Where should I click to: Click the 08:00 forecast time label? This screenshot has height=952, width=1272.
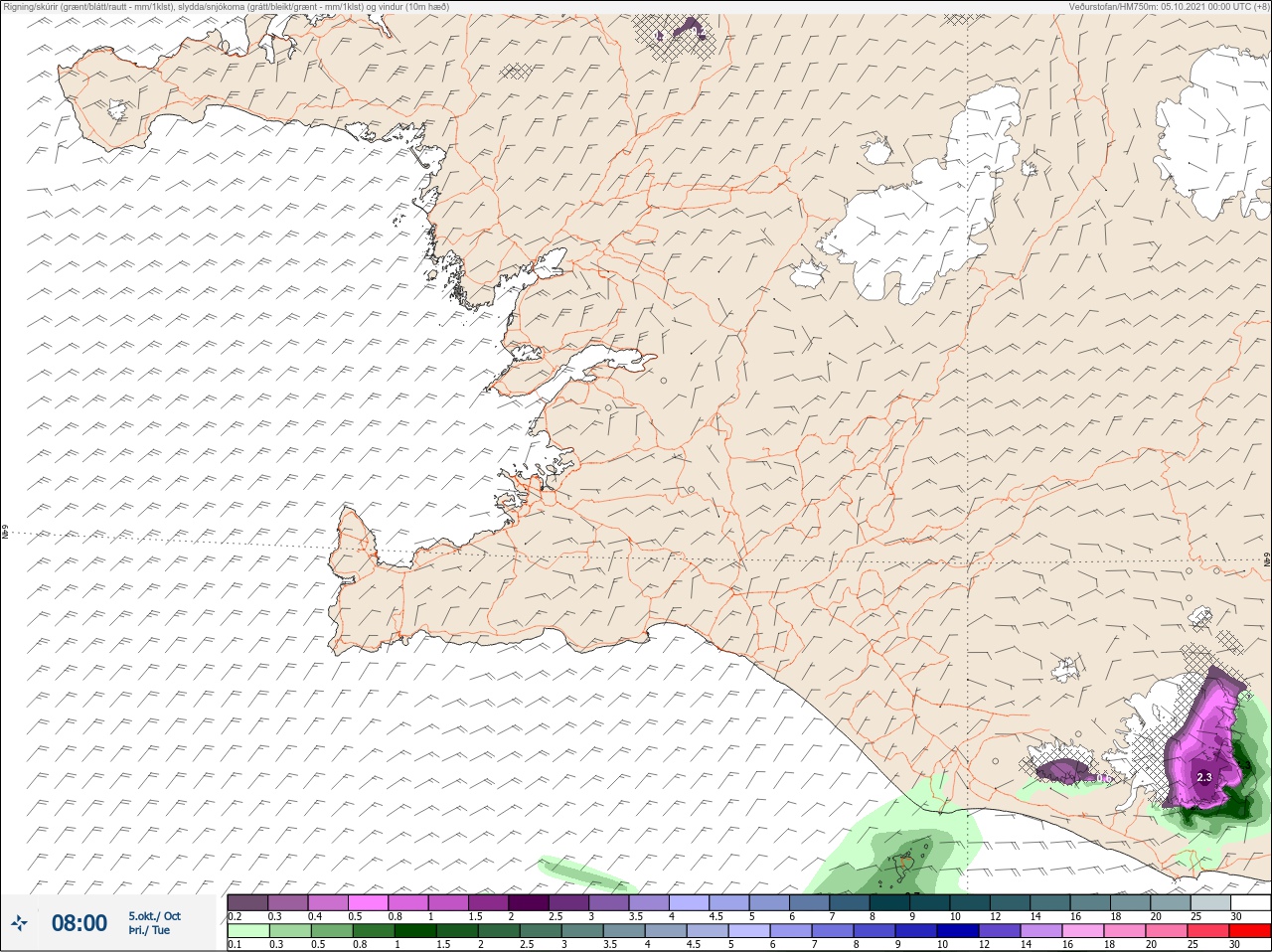tap(79, 923)
